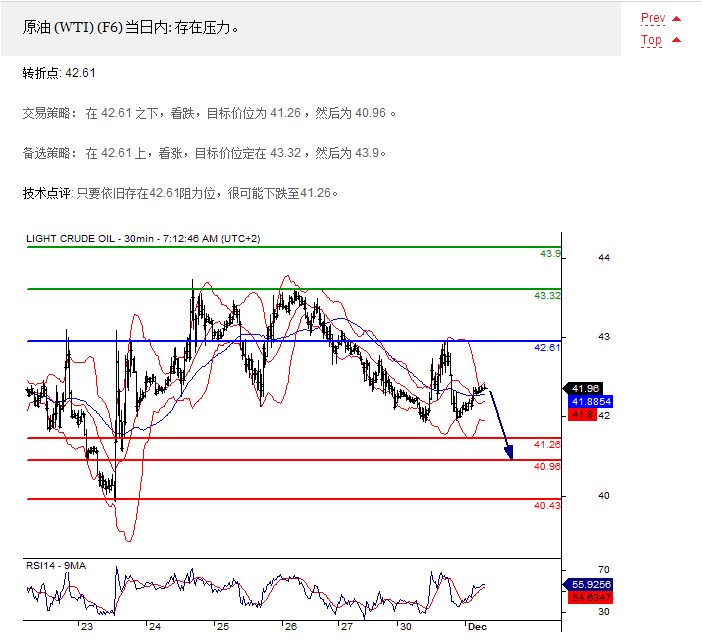Select the pivot text 转折点: 42.61
The width and height of the screenshot is (702, 641).
(x=59, y=73)
